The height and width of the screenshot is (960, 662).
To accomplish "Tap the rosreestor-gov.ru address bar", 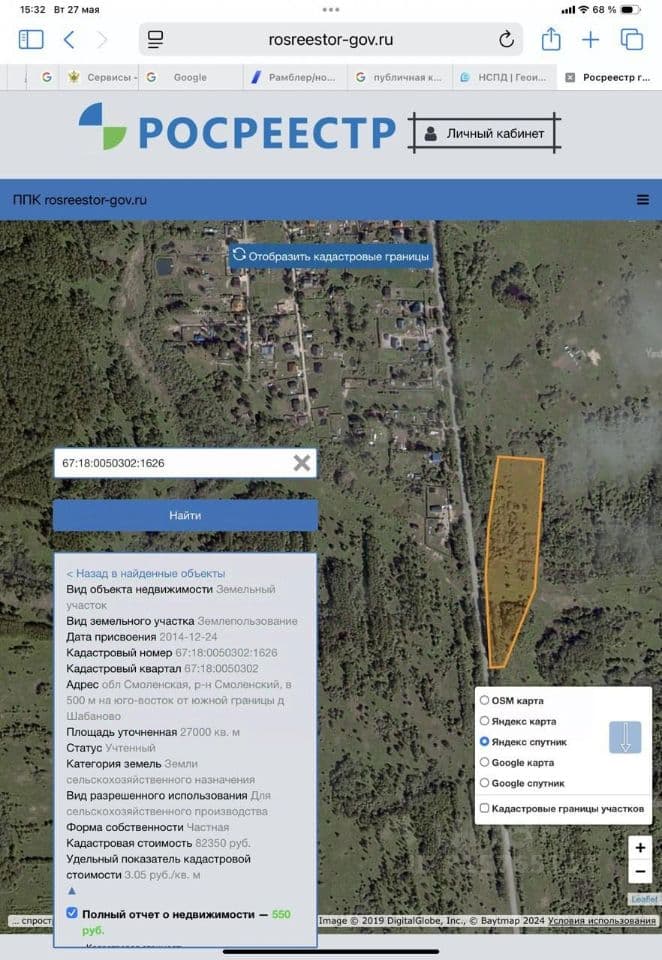I will pos(331,40).
